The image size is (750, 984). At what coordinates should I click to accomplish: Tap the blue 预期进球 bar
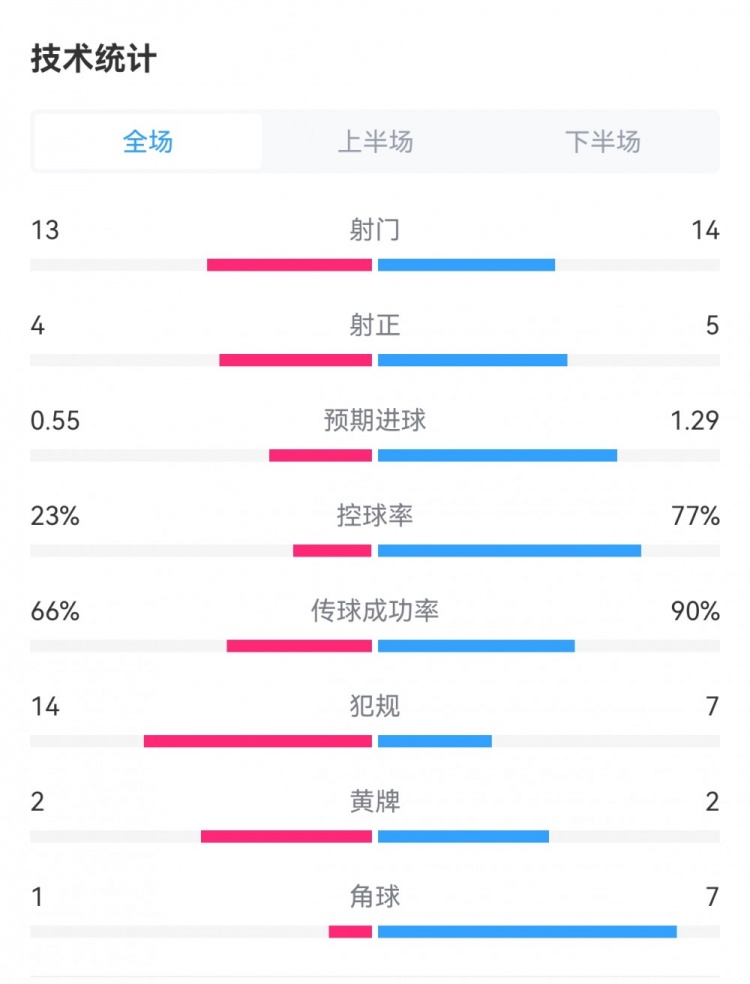click(497, 455)
